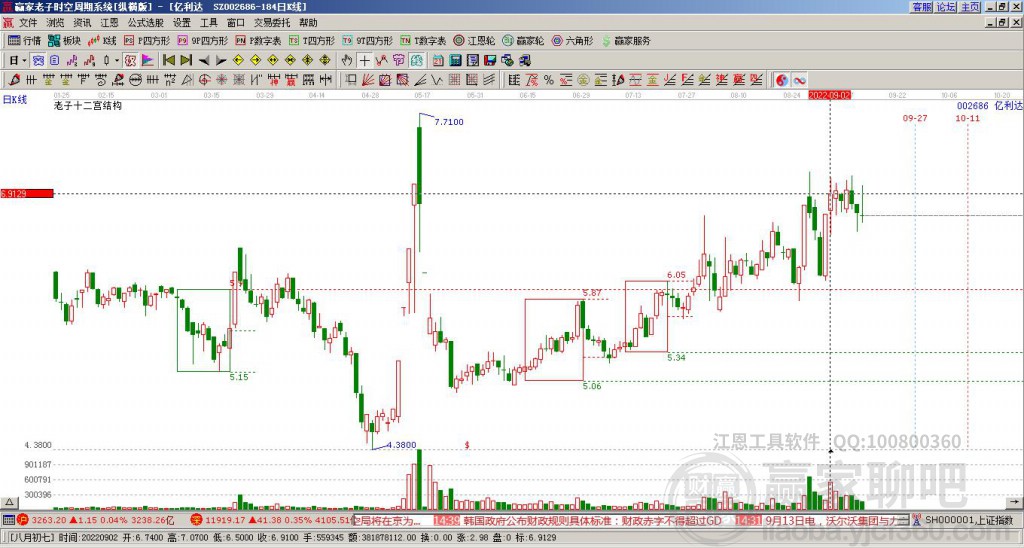Open the P数字表 number table
The height and width of the screenshot is (548, 1024).
point(259,40)
